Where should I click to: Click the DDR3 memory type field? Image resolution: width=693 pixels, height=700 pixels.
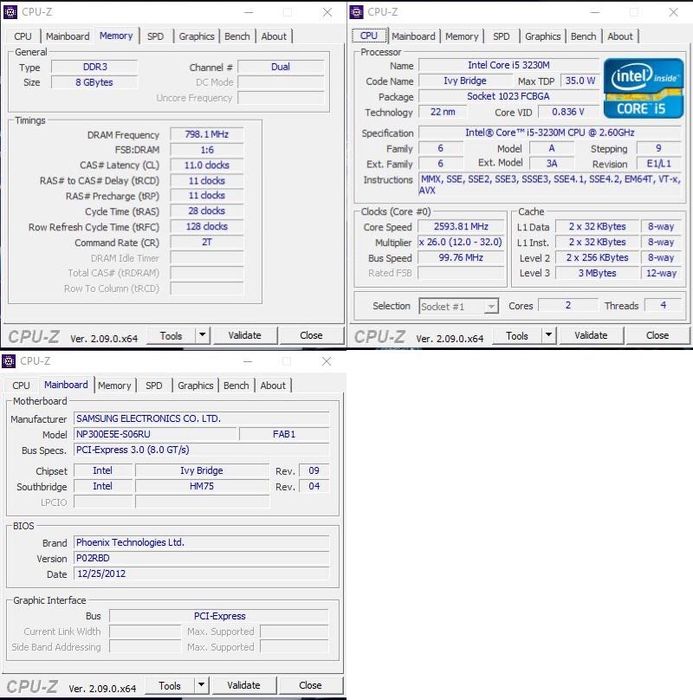point(94,67)
